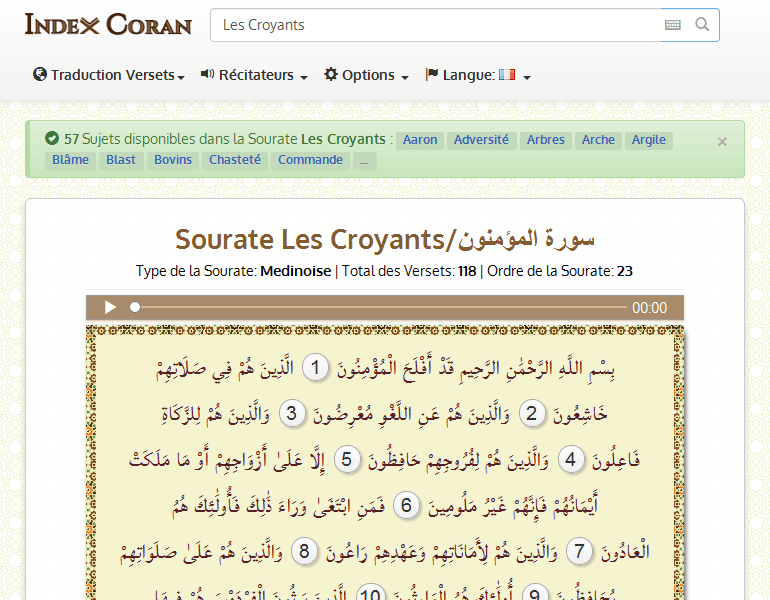This screenshot has height=600, width=770.
Task: Dismiss the green subjects alert
Action: coord(722,142)
